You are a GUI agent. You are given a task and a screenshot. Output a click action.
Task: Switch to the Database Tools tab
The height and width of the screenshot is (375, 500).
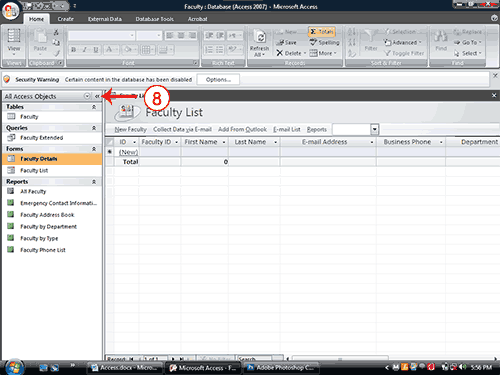[x=154, y=19]
